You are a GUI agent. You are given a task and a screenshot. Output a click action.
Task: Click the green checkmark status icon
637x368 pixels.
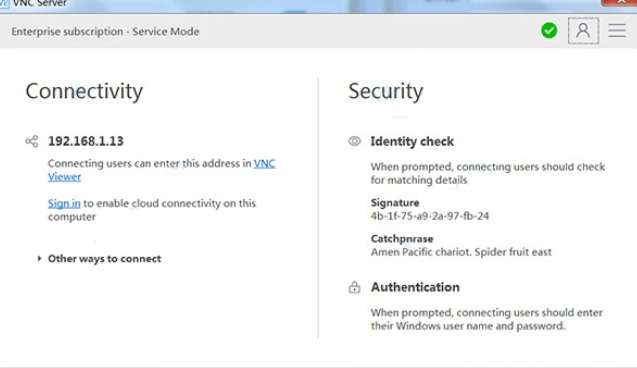tap(549, 30)
